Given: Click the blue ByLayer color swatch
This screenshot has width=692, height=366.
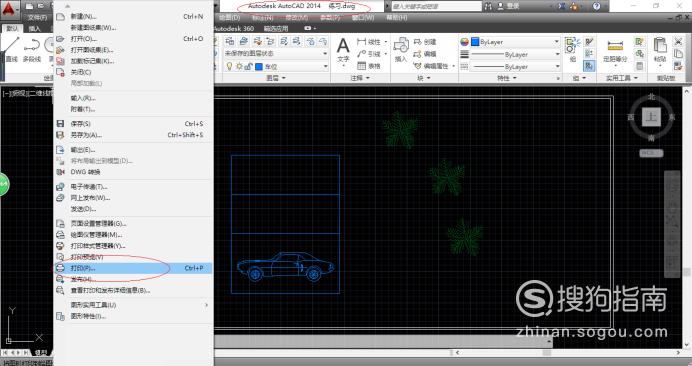Looking at the screenshot, I should pos(475,42).
